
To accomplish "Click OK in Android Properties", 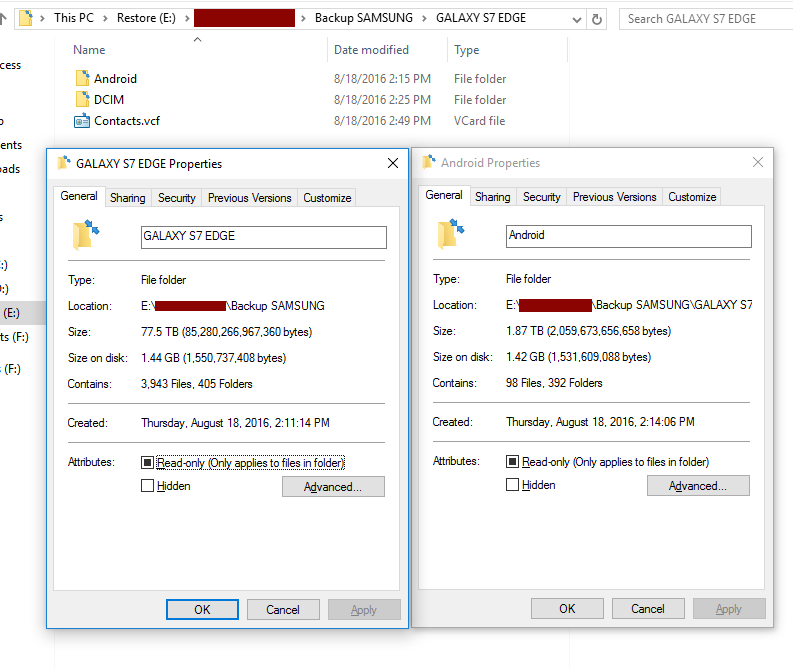I will (567, 608).
